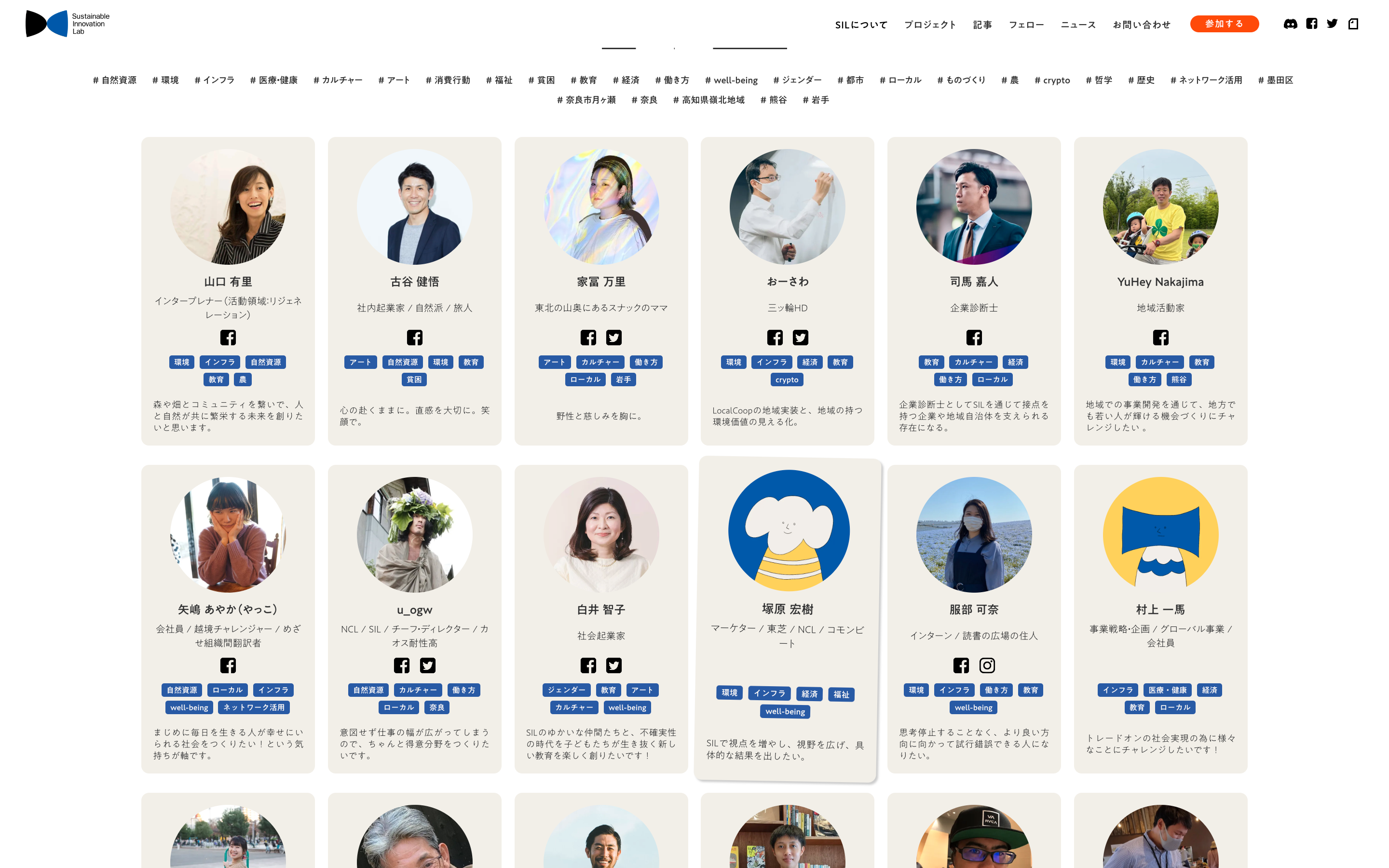Image resolution: width=1389 pixels, height=868 pixels.
Task: Filter by the # 高知県嶺北地域 hashtag
Action: coord(709,100)
